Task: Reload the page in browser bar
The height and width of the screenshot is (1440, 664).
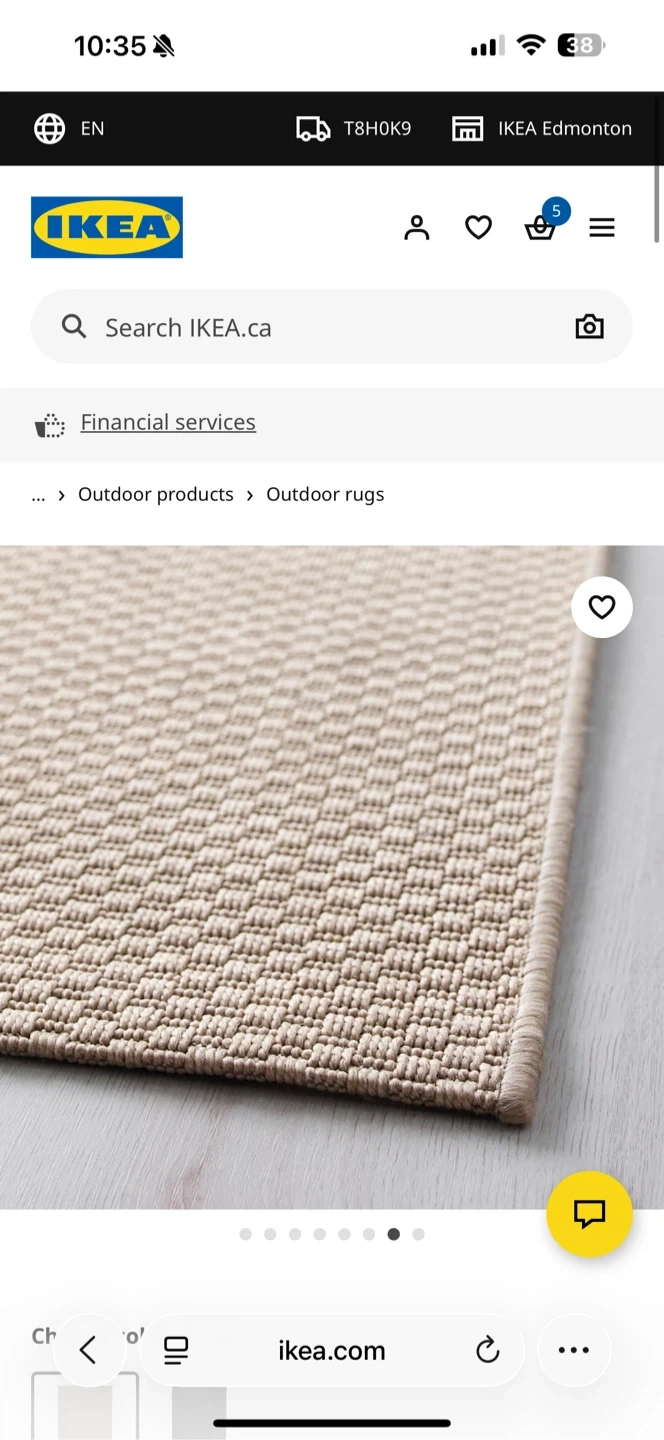Action: click(487, 1350)
